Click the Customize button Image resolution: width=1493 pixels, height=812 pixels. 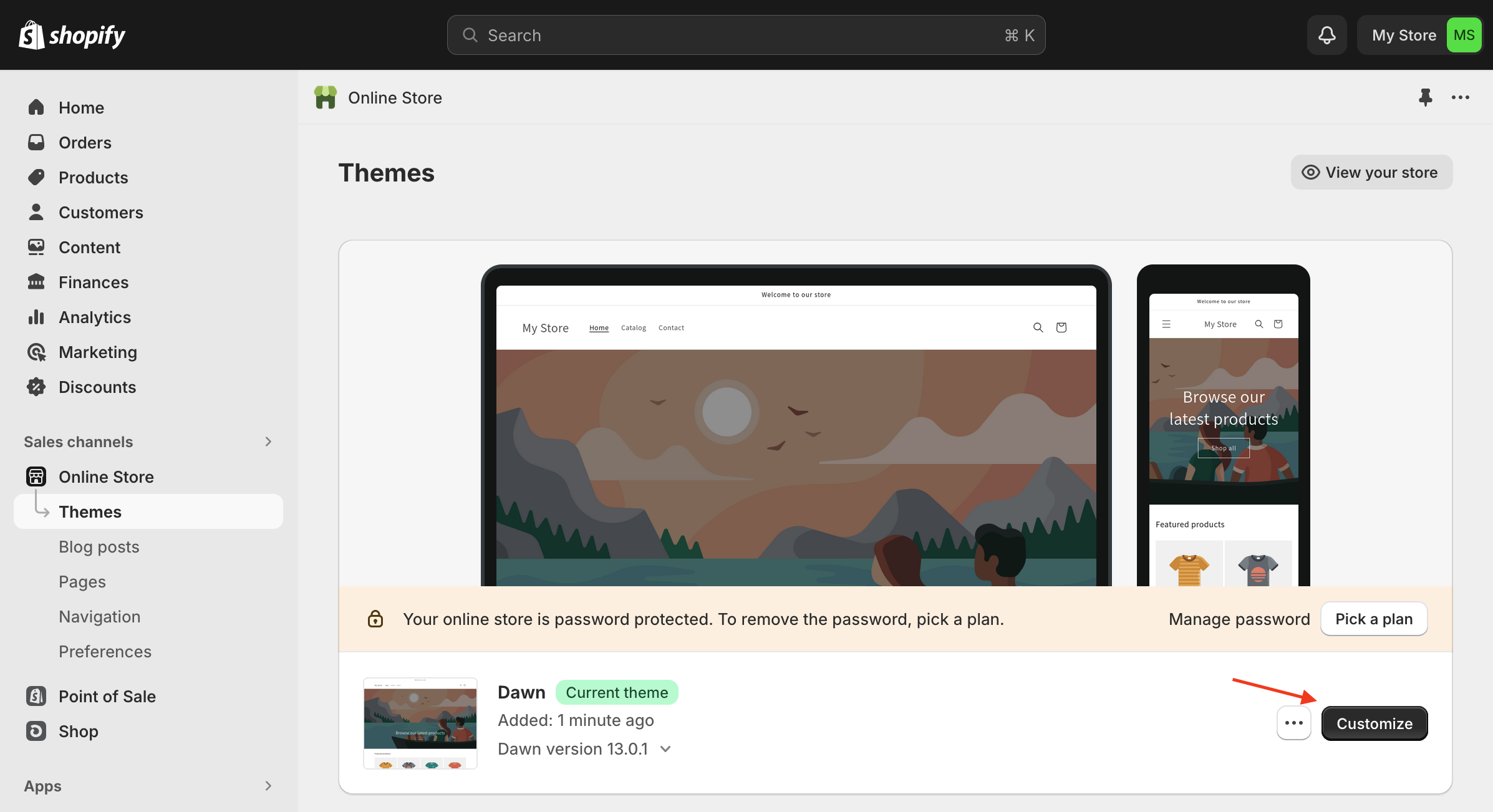(x=1374, y=723)
